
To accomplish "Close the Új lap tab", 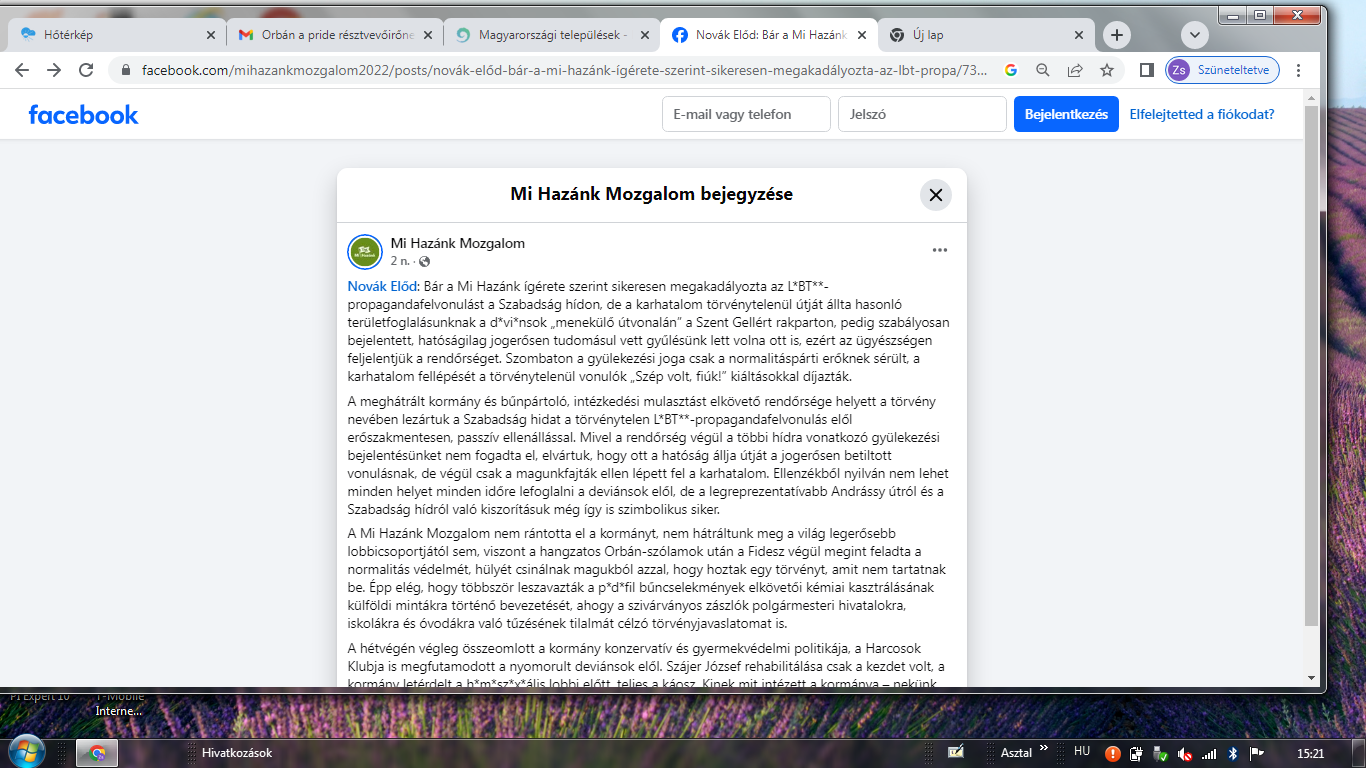I will pyautogui.click(x=1078, y=35).
